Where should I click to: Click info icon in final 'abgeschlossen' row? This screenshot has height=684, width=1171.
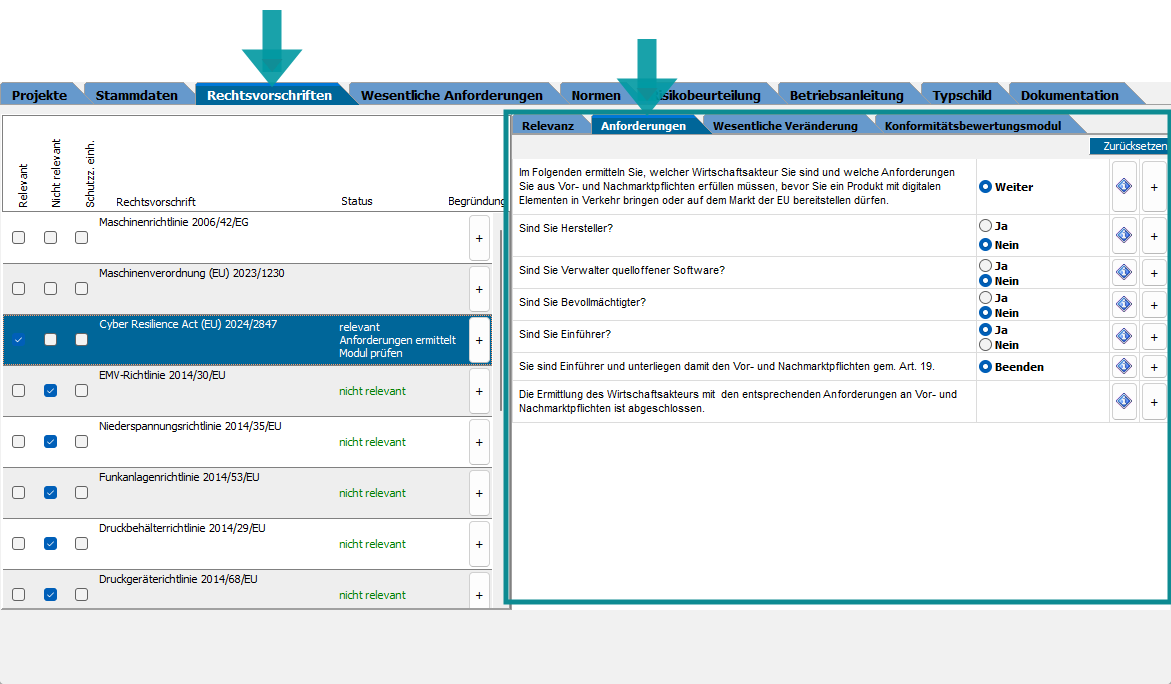1123,402
